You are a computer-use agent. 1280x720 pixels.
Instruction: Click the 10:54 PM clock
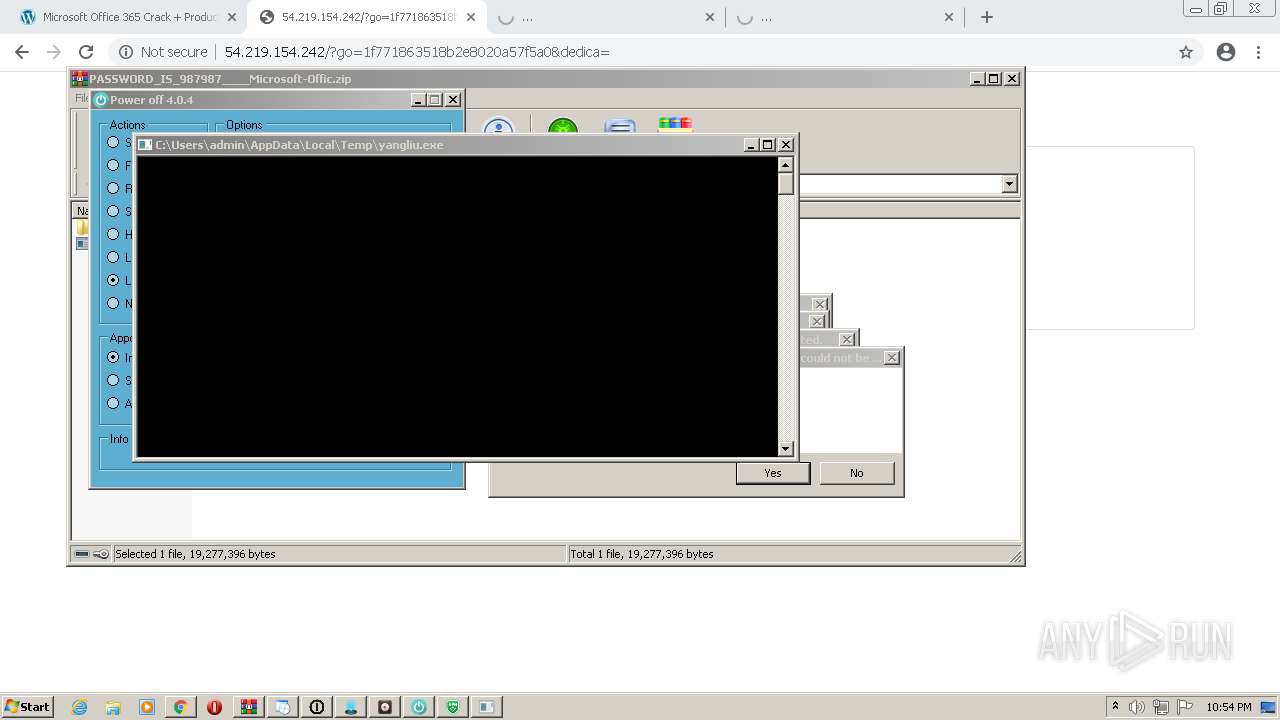point(1228,707)
